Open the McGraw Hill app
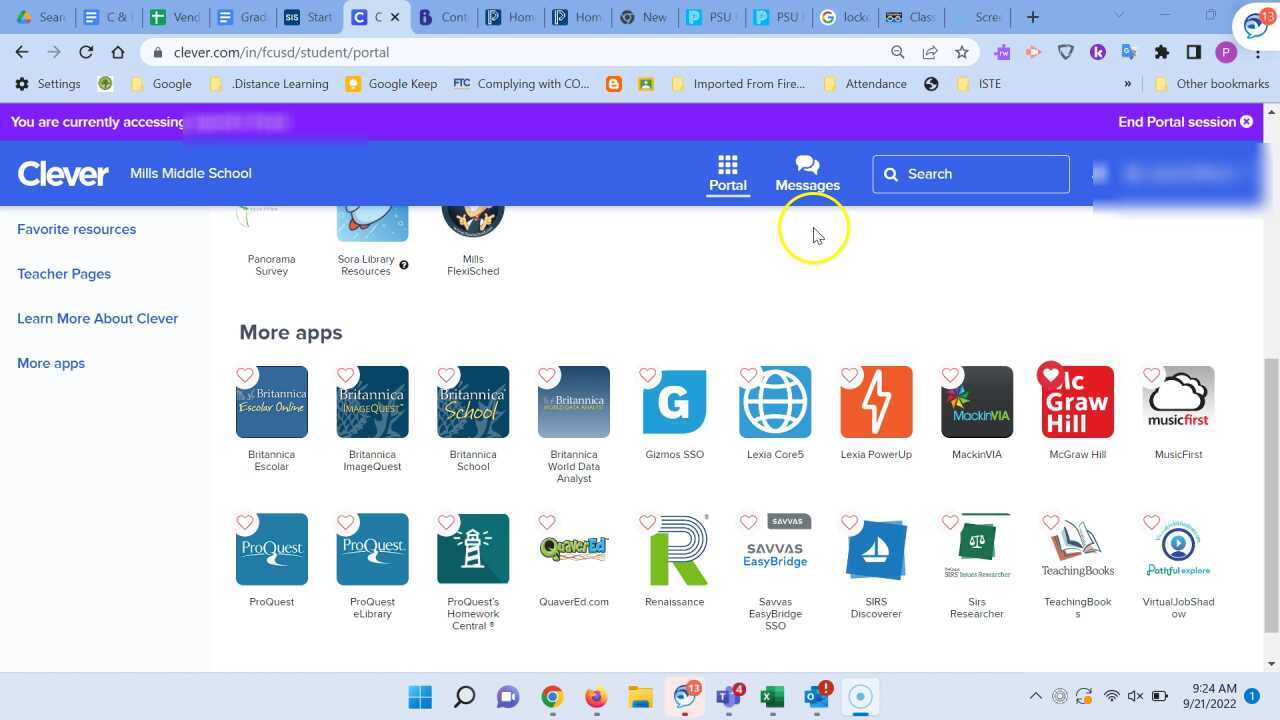Screen dimensions: 1280x720 point(1077,401)
